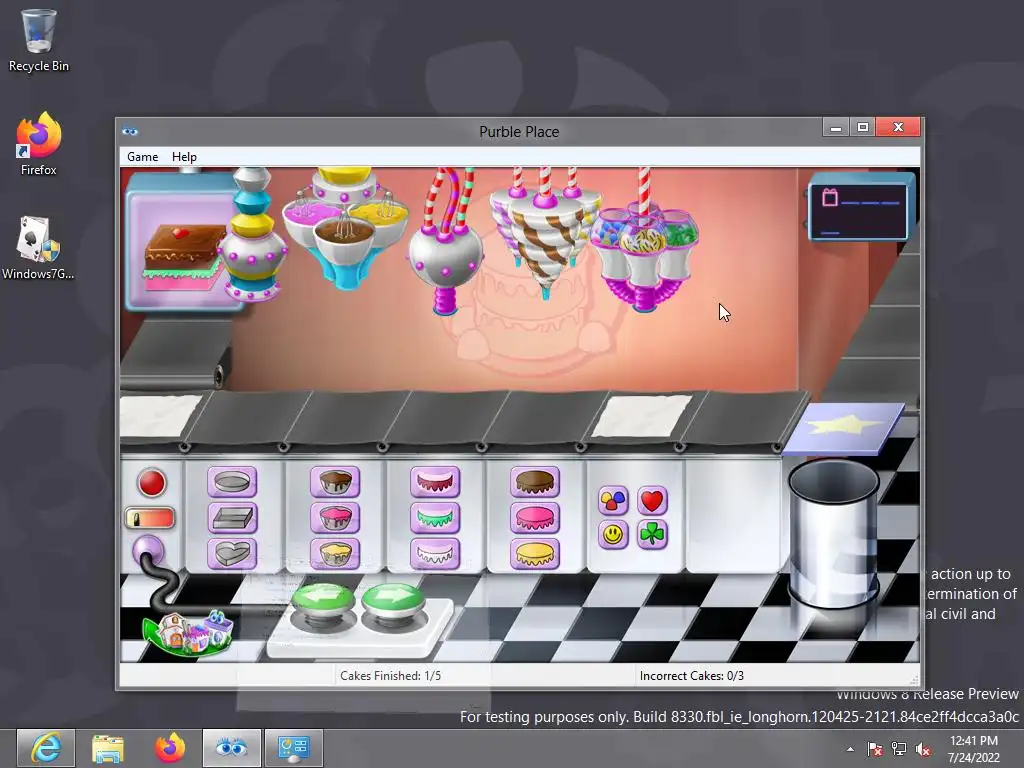Open the Control Panel taskbar button
1024x768 pixels.
[294, 748]
